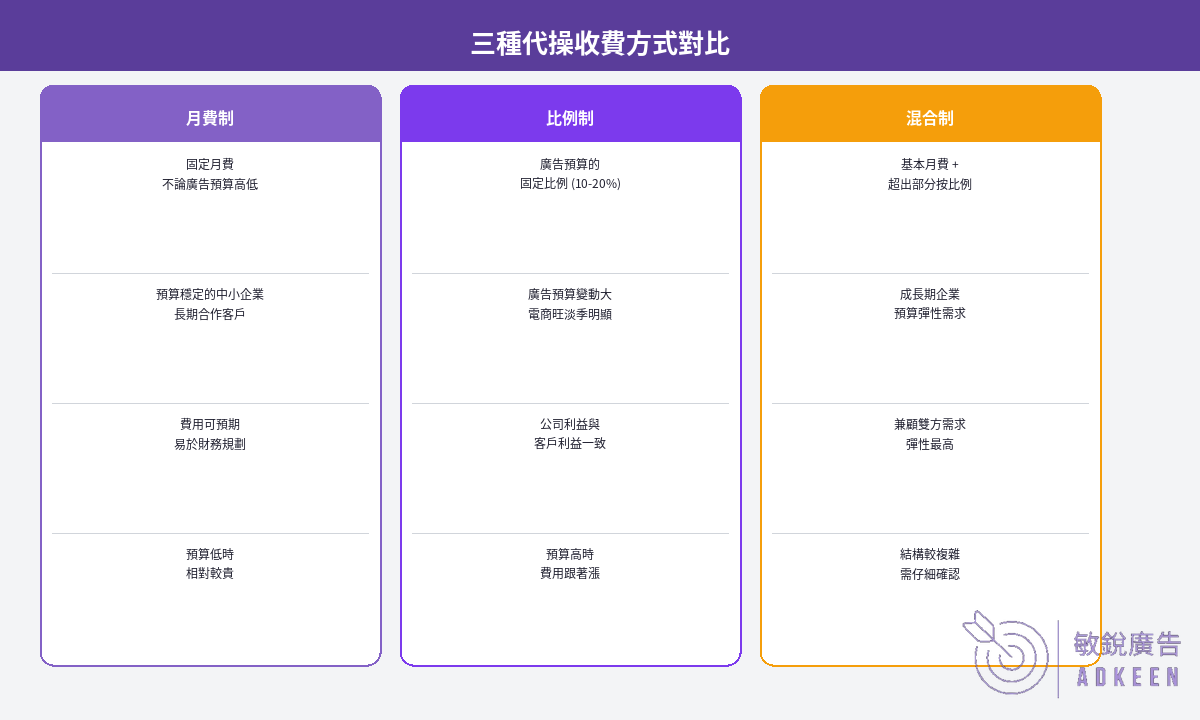The image size is (1200, 720).
Task: Click 成長期企業 text in mixed card
Action: click(x=930, y=294)
